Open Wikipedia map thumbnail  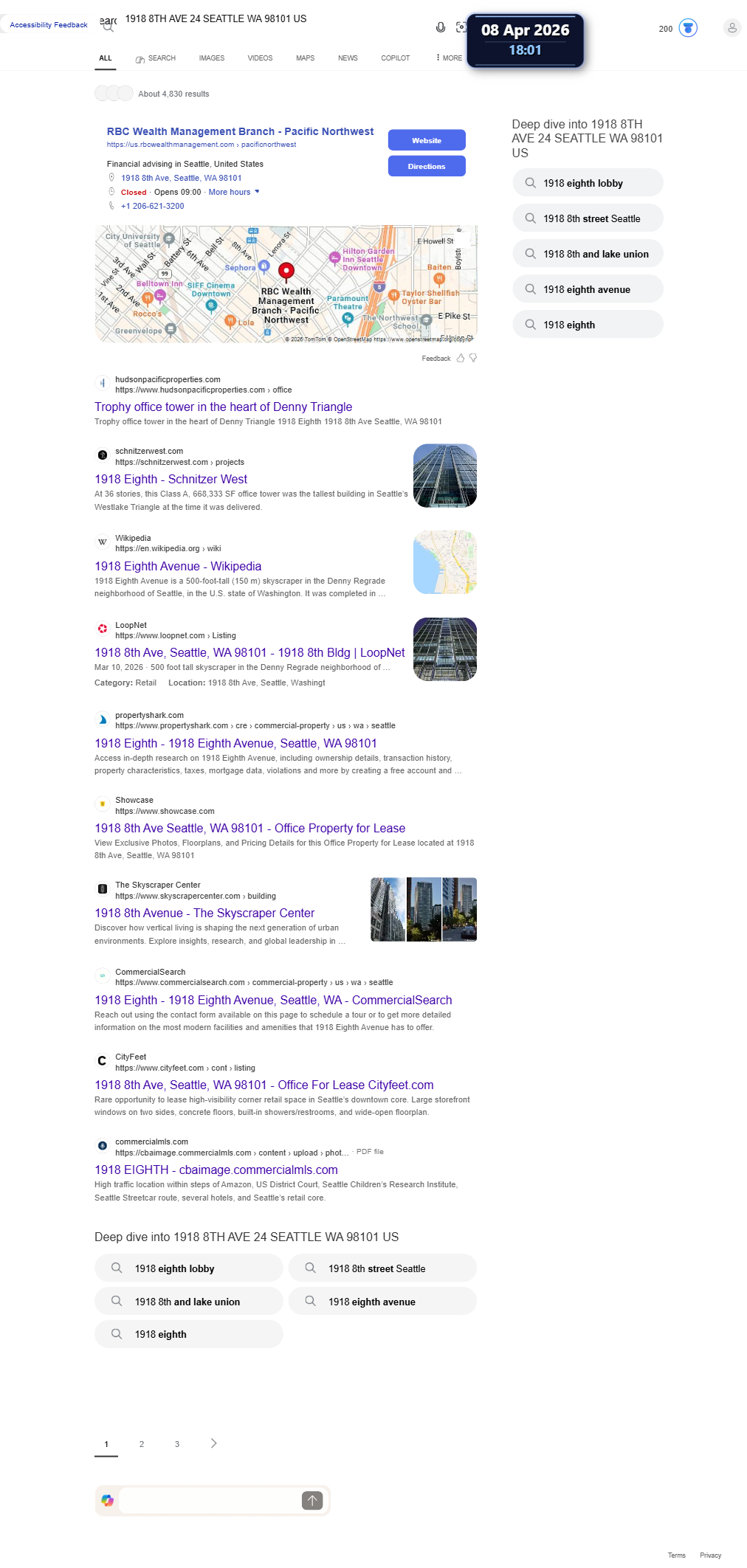[445, 562]
